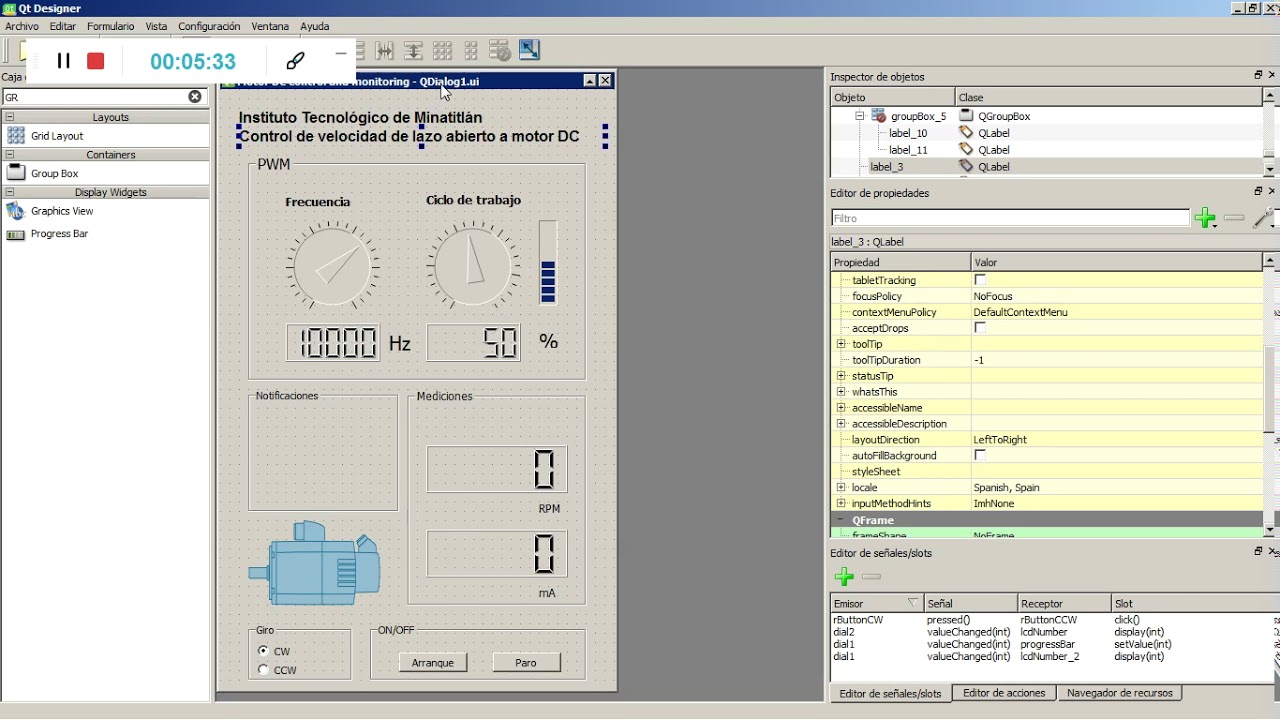Viewport: 1280px width, 720px height.
Task: Expand the whatsThis property
Action: click(x=841, y=392)
